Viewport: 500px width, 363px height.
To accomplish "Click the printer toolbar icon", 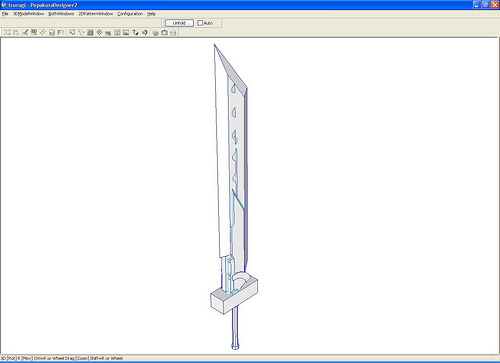I will point(173,32).
